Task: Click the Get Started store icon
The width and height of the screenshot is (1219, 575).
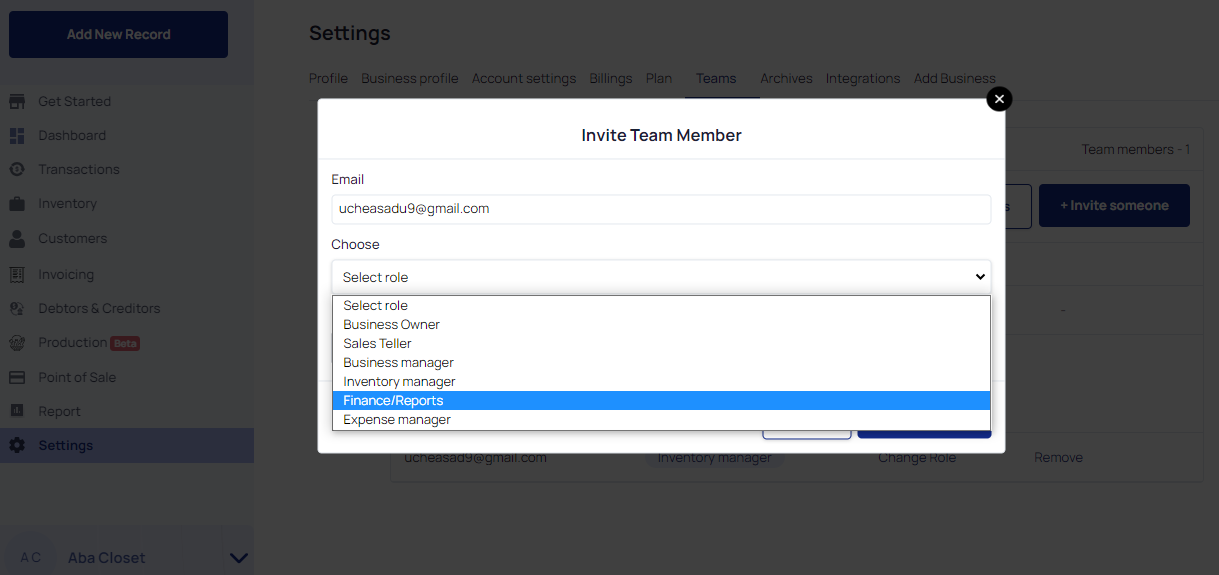Action: coord(17,101)
